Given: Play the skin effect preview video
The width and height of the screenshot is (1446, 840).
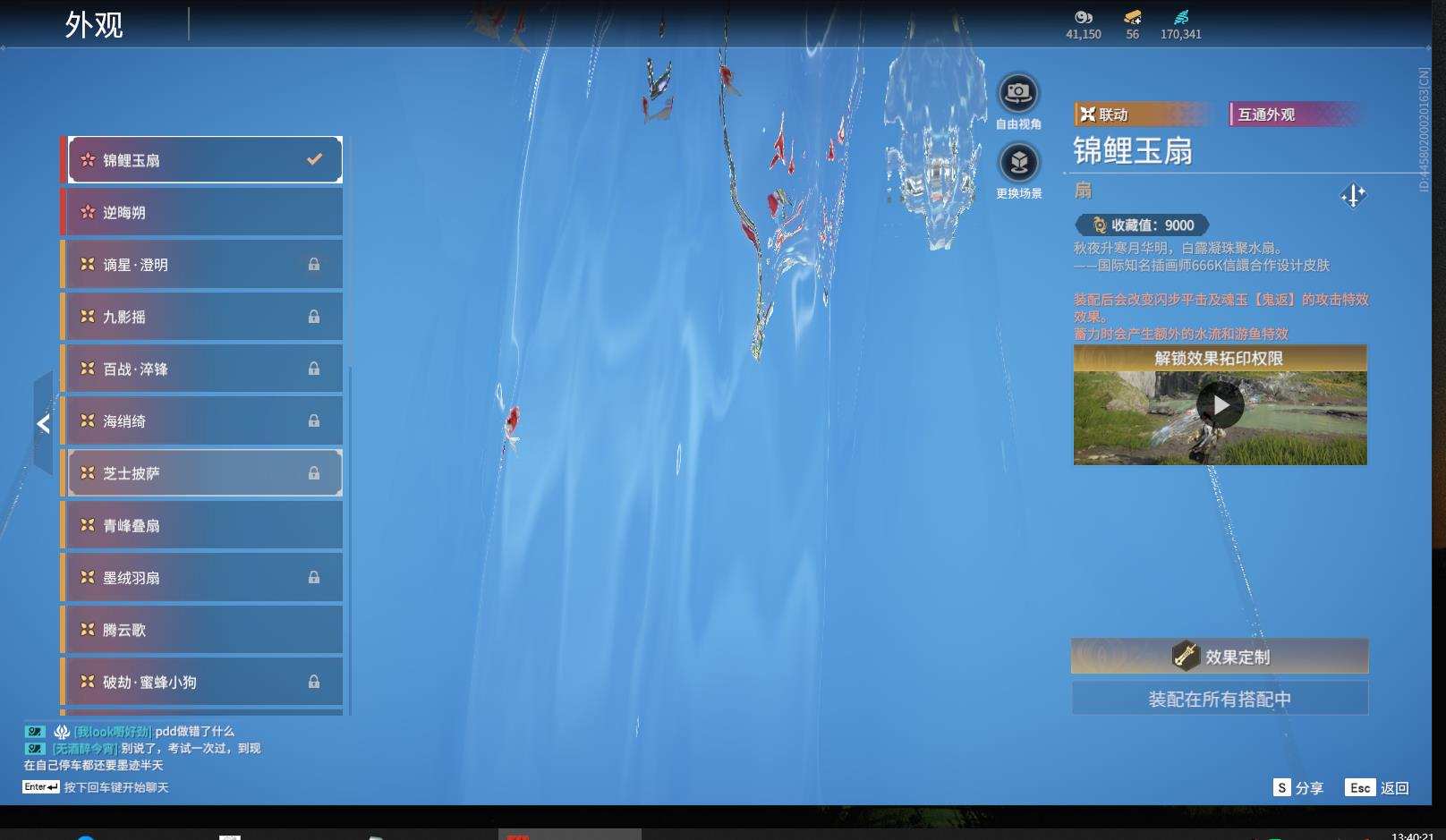Looking at the screenshot, I should [x=1221, y=406].
